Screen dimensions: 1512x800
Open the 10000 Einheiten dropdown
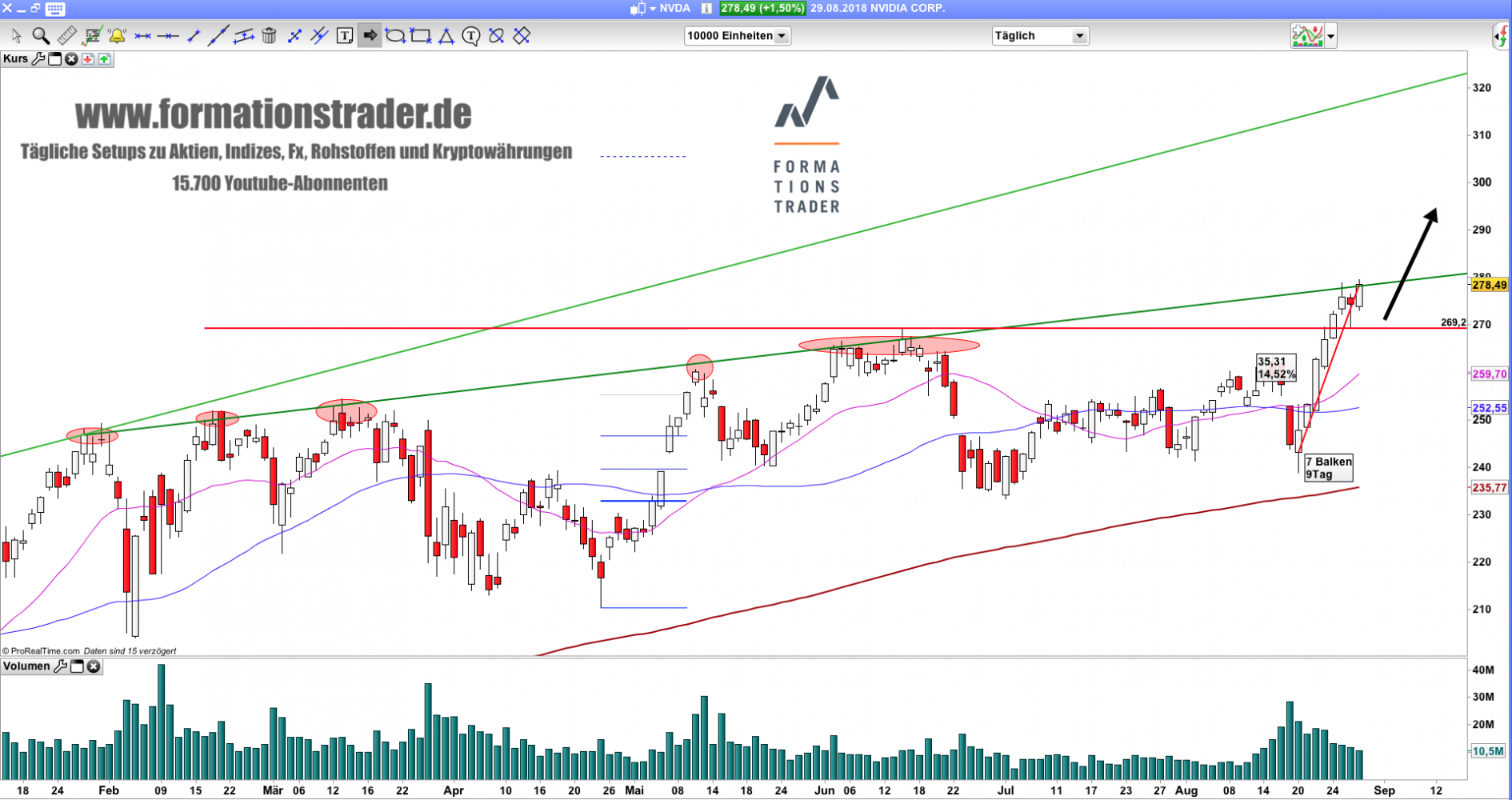click(x=737, y=36)
